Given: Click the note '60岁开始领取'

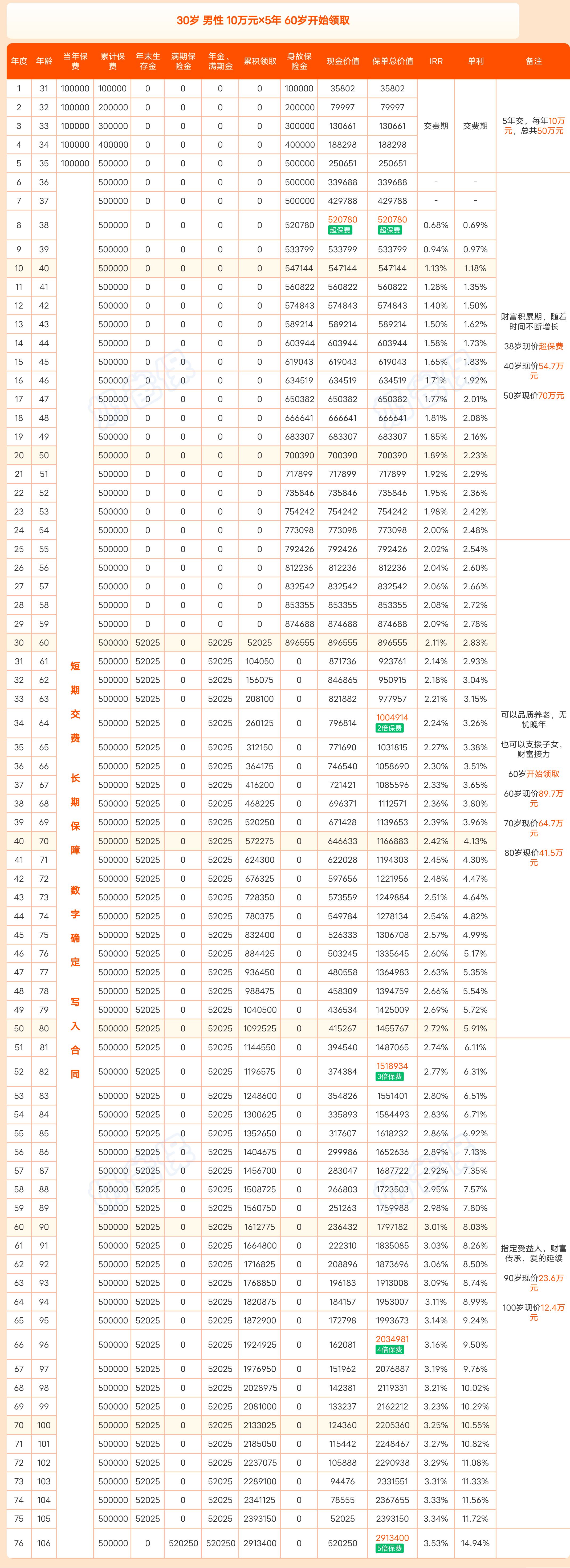Looking at the screenshot, I should tap(534, 774).
